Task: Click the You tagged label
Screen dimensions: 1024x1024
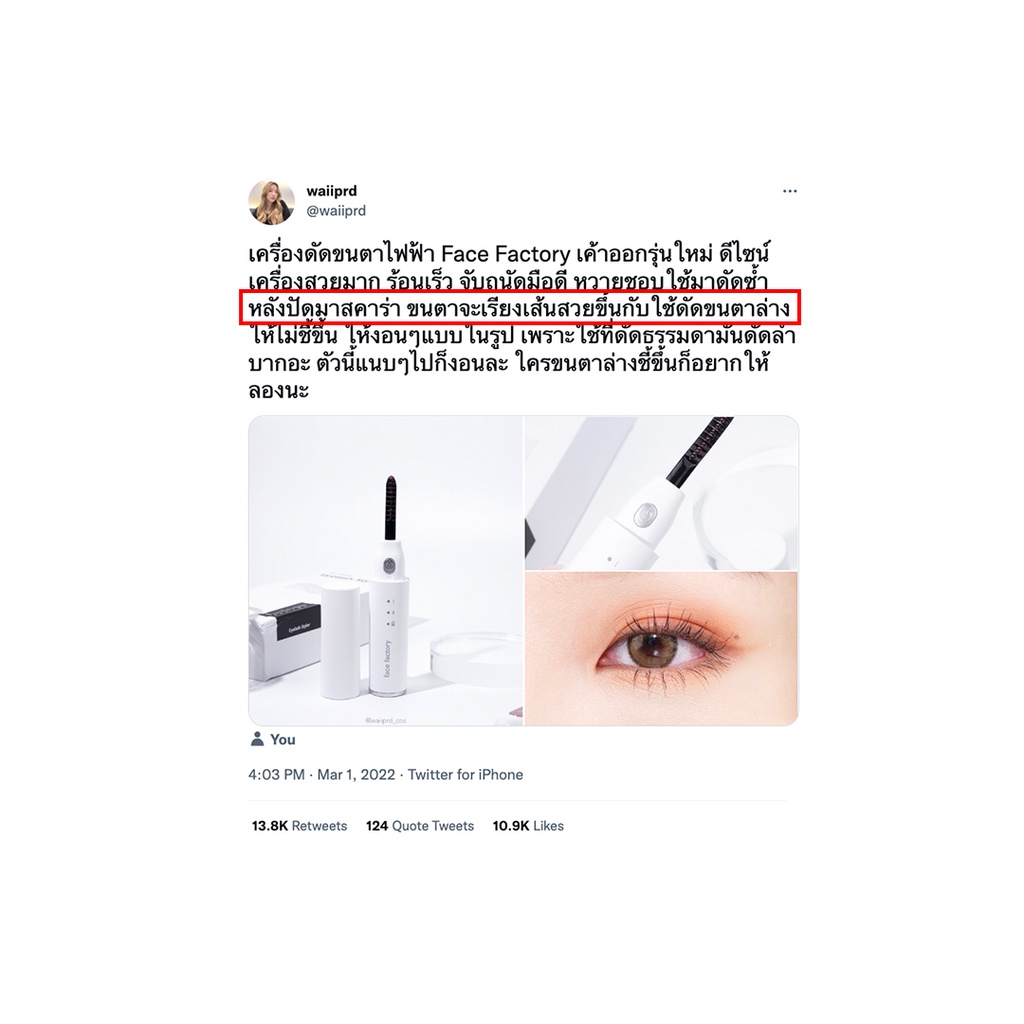Action: coord(283,739)
